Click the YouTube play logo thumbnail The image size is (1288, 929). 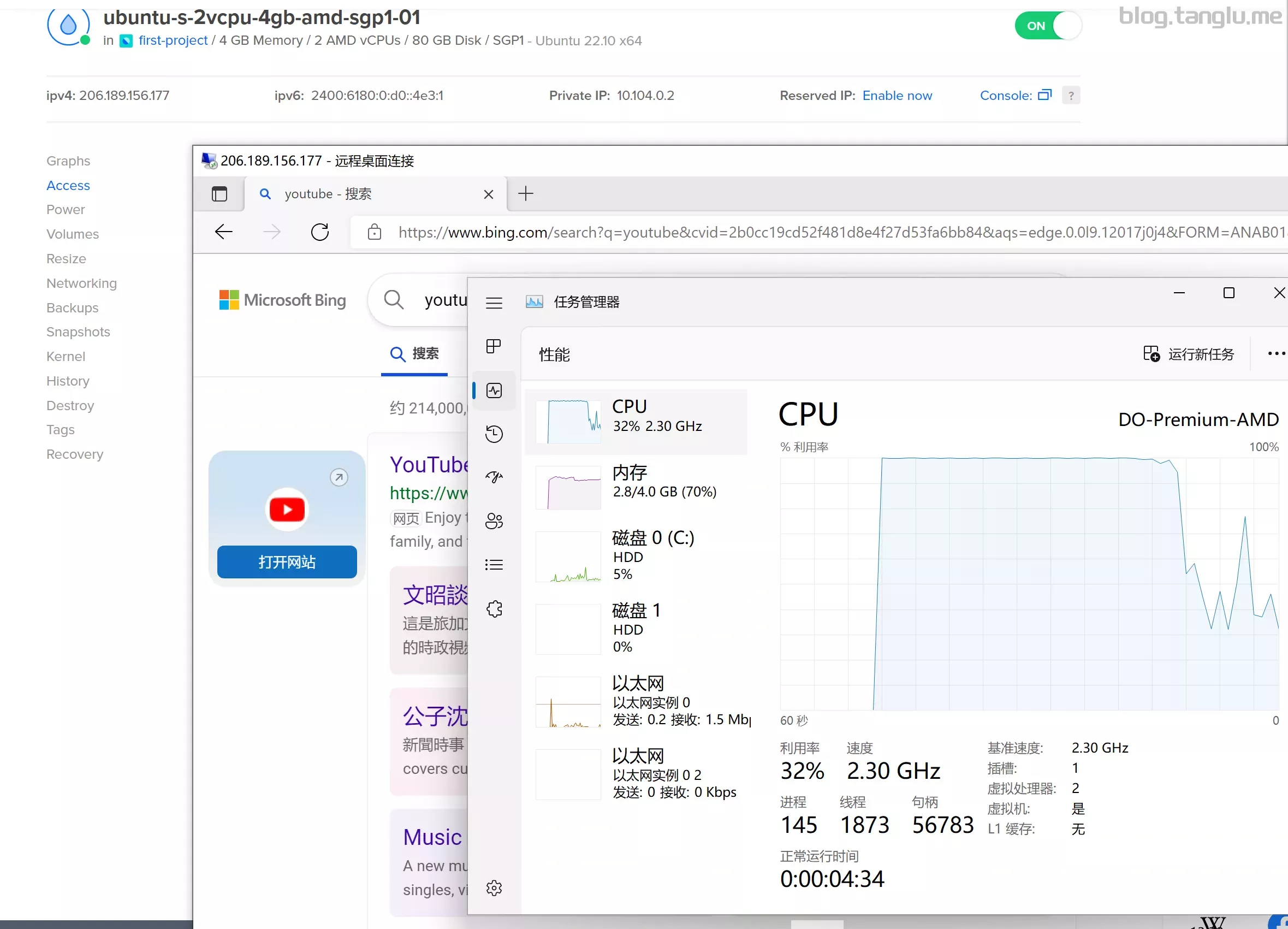(287, 509)
